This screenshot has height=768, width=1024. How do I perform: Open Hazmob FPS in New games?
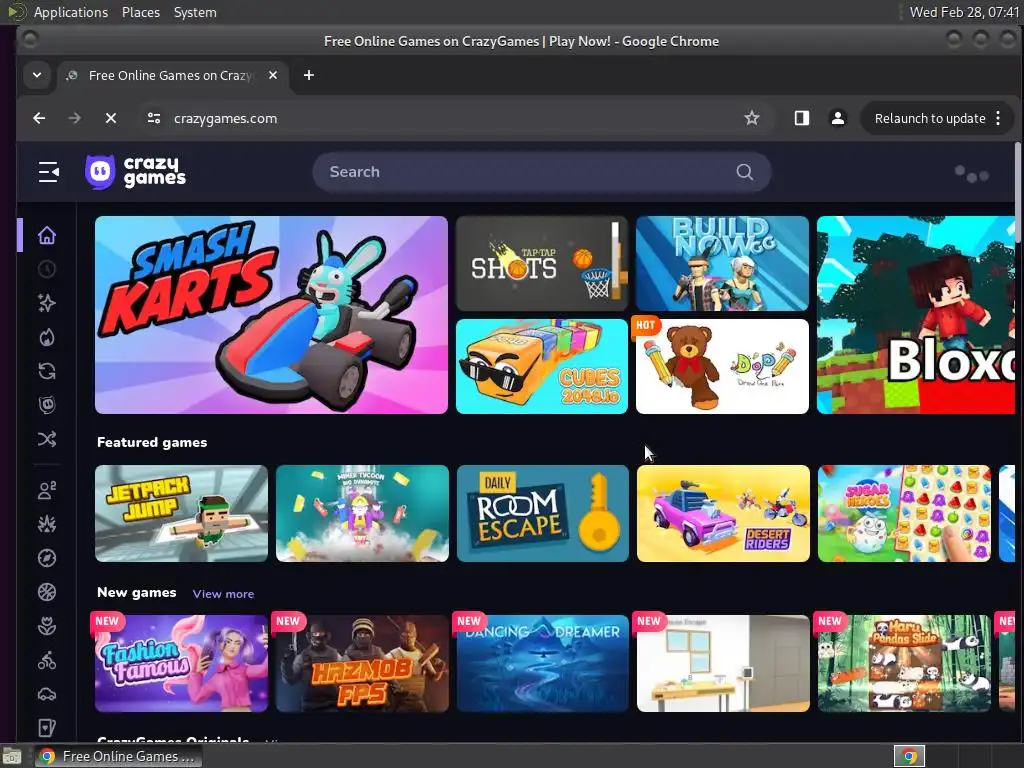click(362, 664)
